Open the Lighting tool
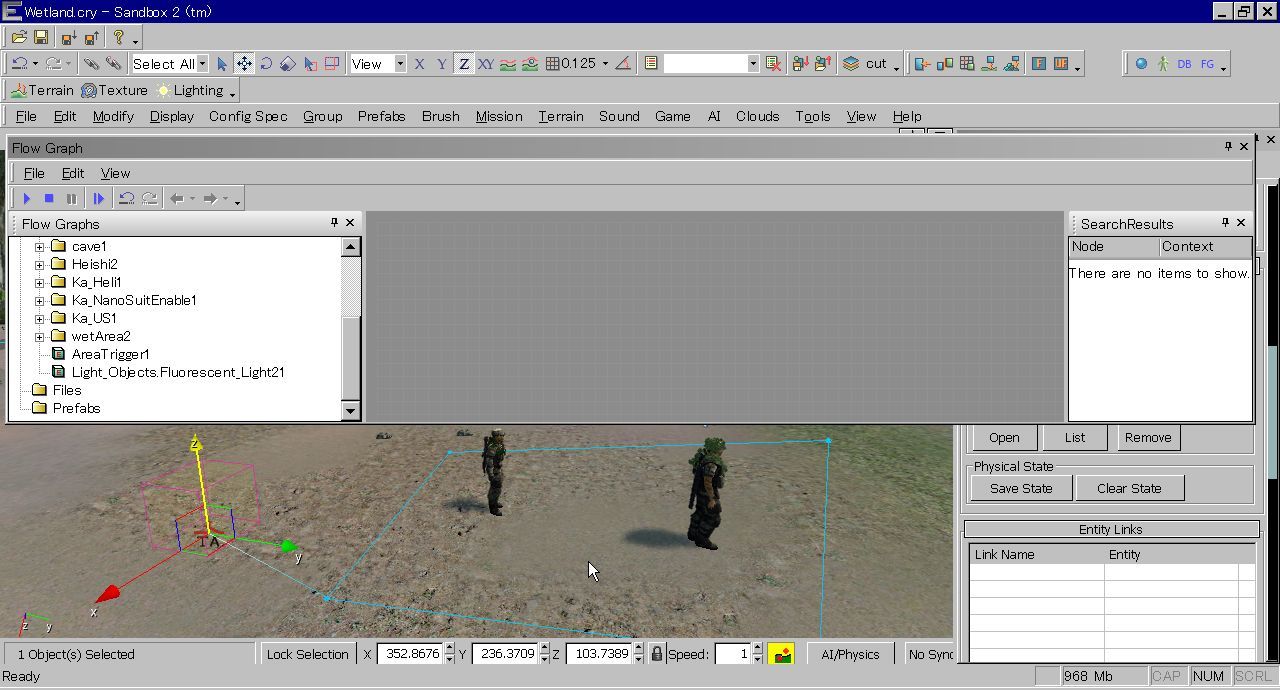This screenshot has width=1280, height=690. (191, 90)
